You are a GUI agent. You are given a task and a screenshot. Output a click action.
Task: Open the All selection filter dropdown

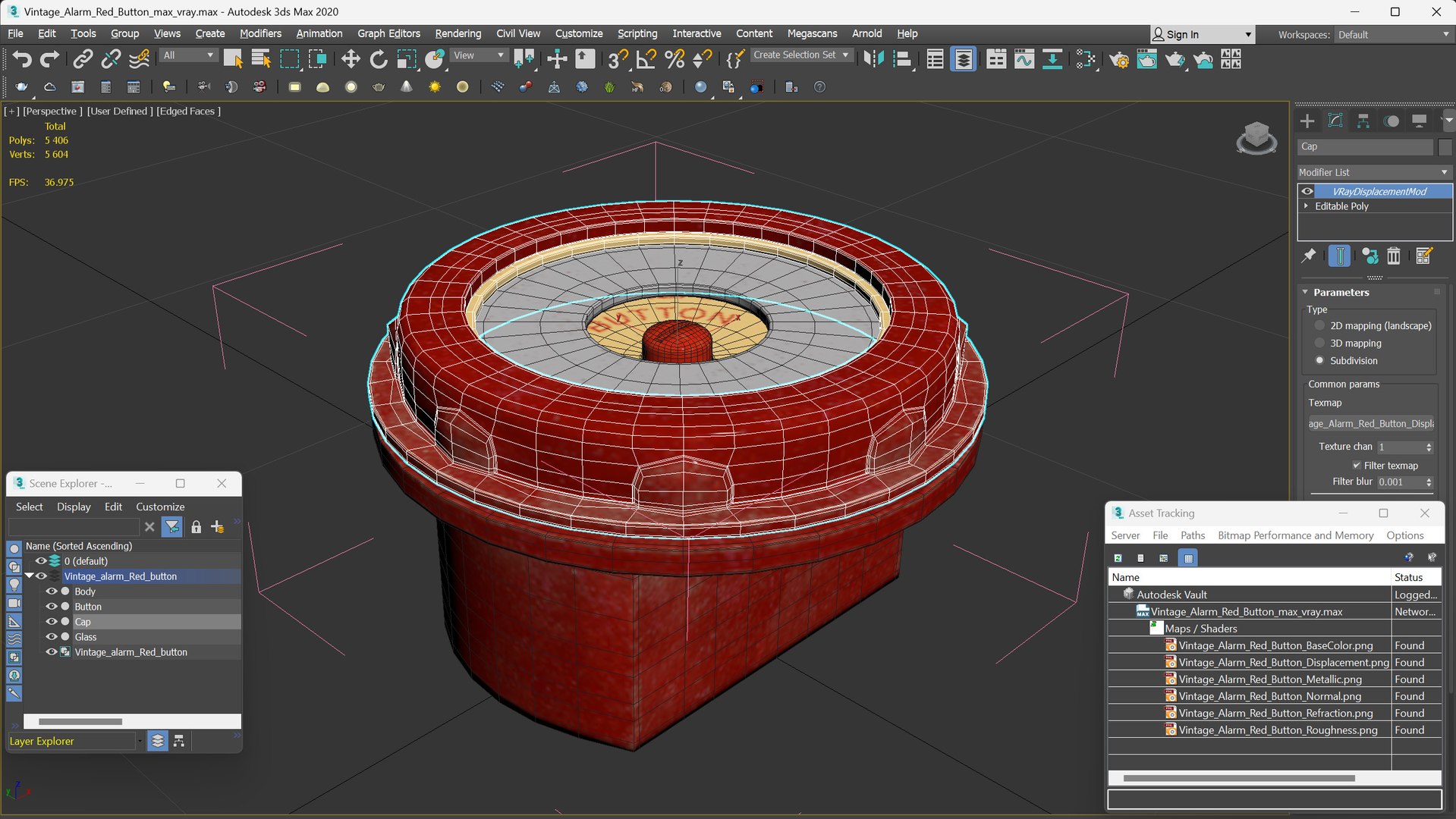click(x=188, y=55)
